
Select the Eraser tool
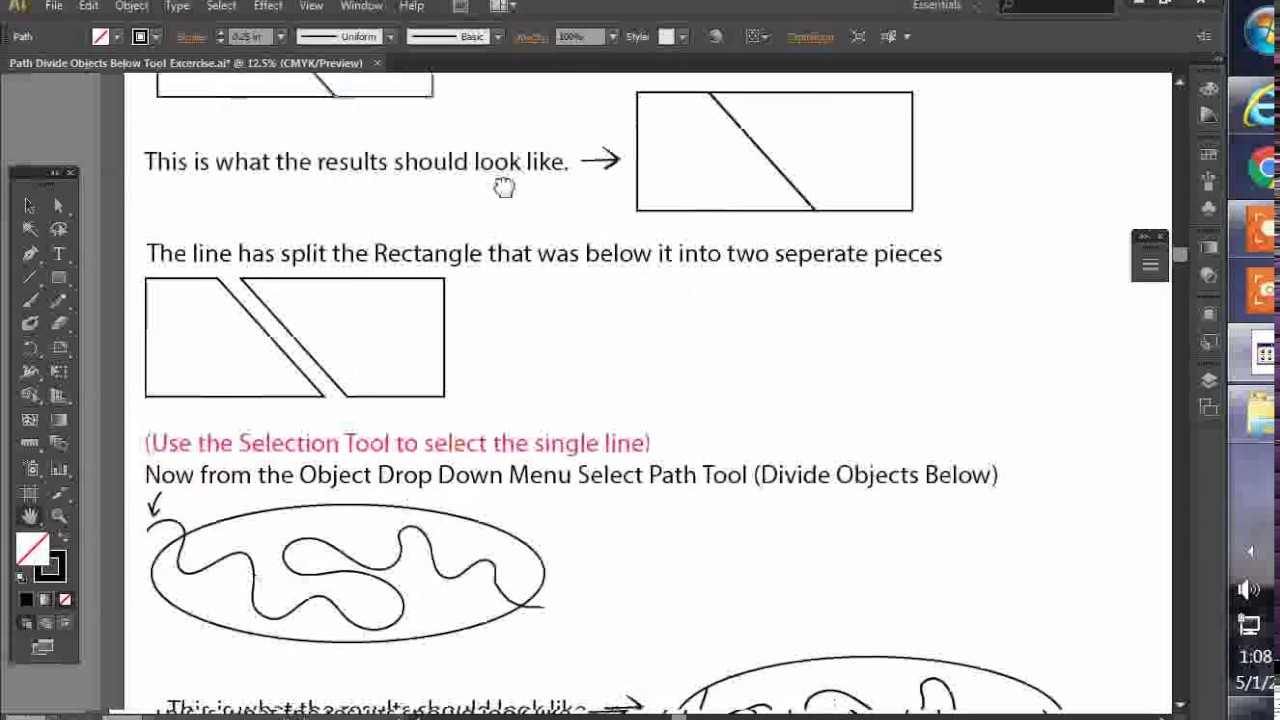tap(58, 324)
